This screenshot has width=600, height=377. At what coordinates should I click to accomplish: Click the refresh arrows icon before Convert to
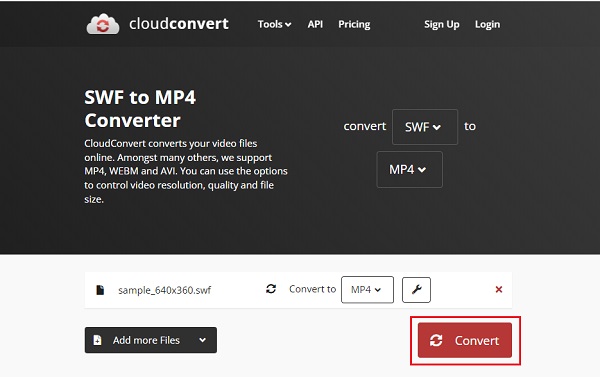(x=271, y=289)
